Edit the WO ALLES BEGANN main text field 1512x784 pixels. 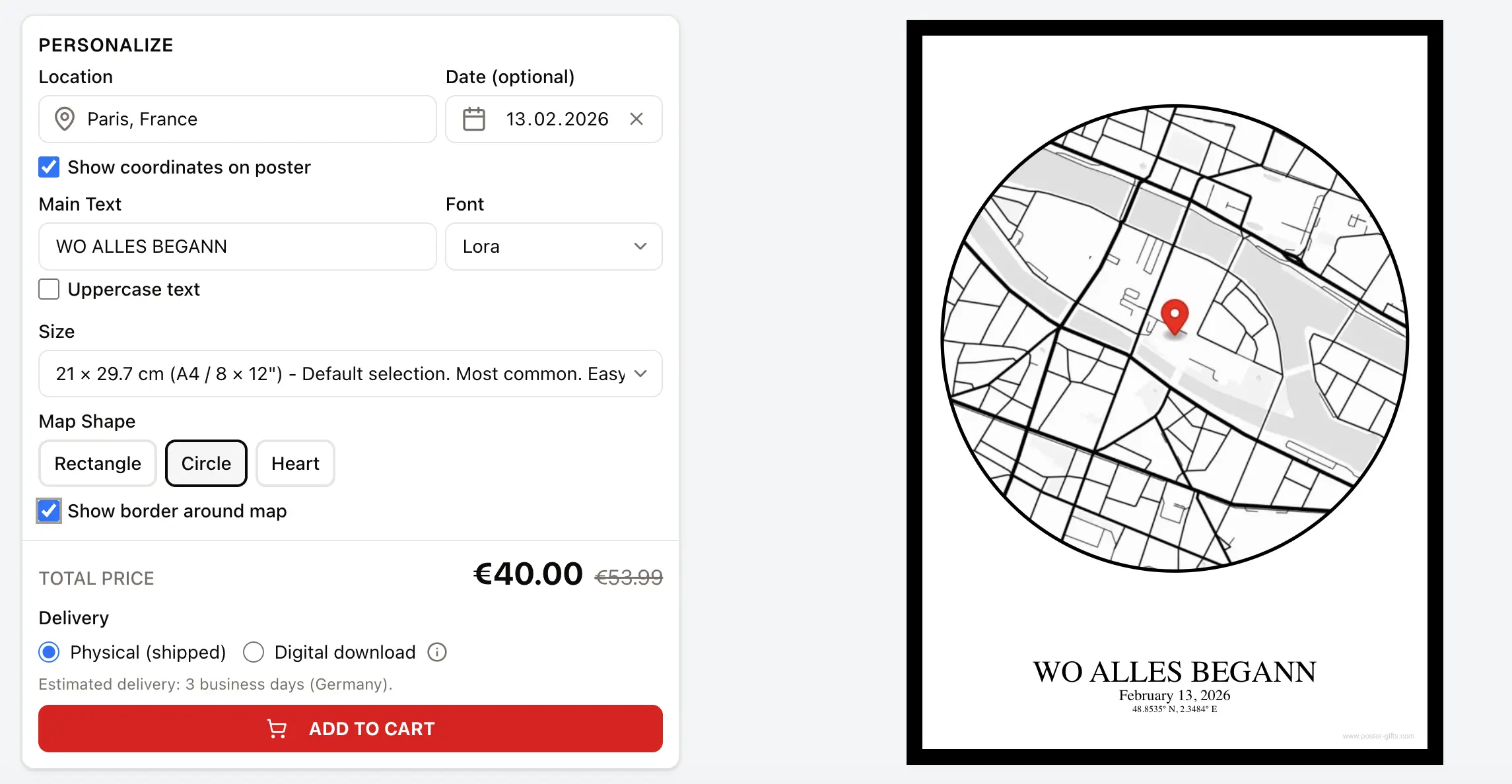238,247
